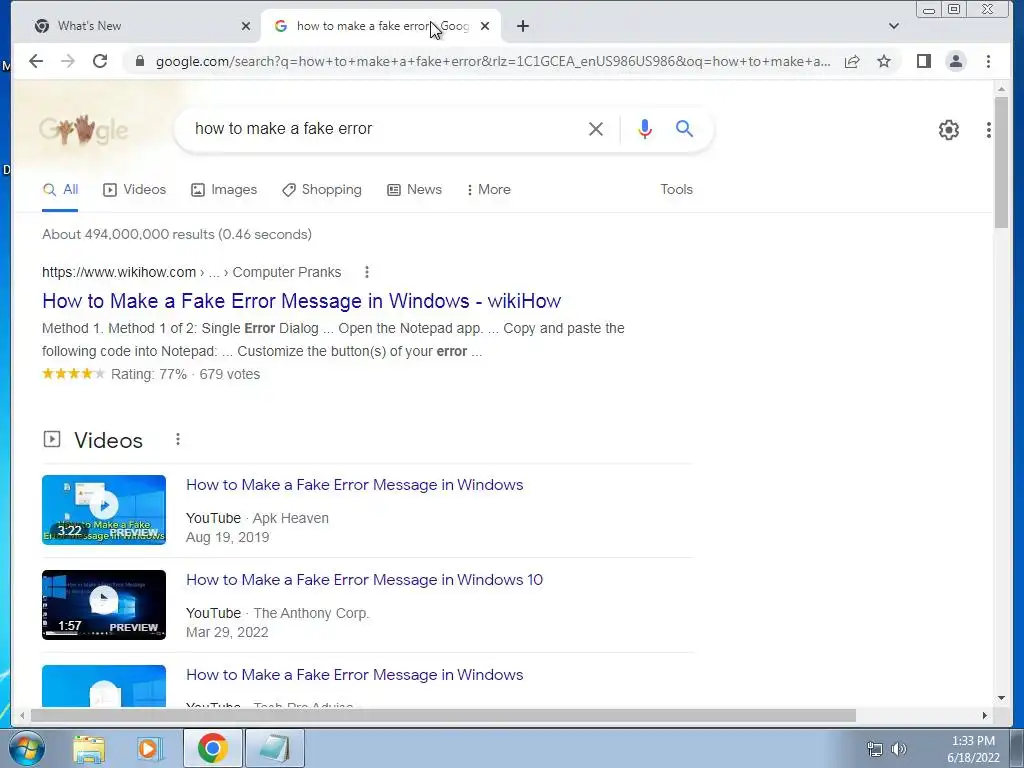Open the wikiHow Fake Error Message result
This screenshot has height=768, width=1024.
pyautogui.click(x=301, y=301)
